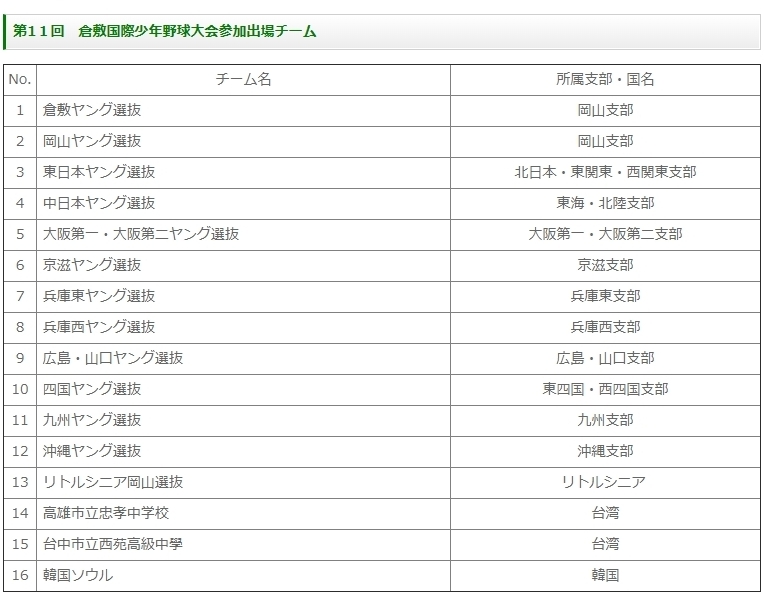Click the 台中市立西苑高級中學 team entry

(x=113, y=544)
